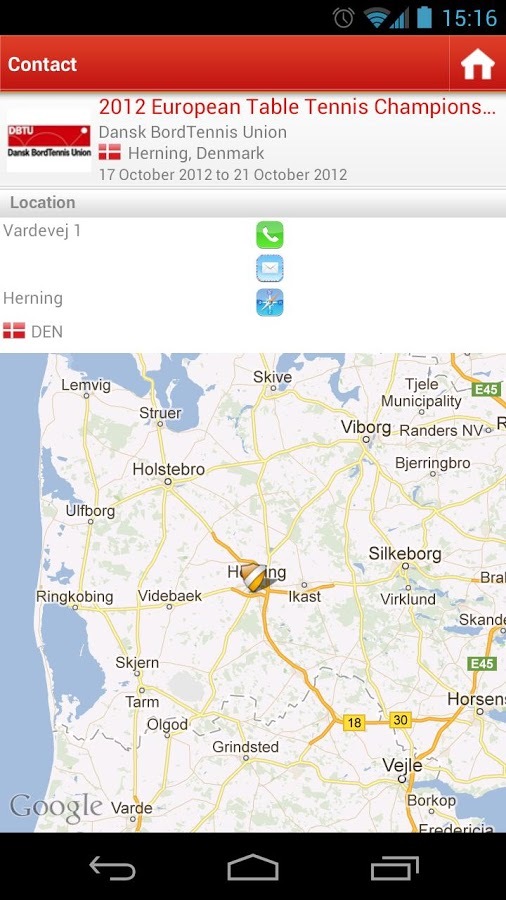This screenshot has width=506, height=900.
Task: Tap the map pin marker at Herning
Action: click(254, 577)
